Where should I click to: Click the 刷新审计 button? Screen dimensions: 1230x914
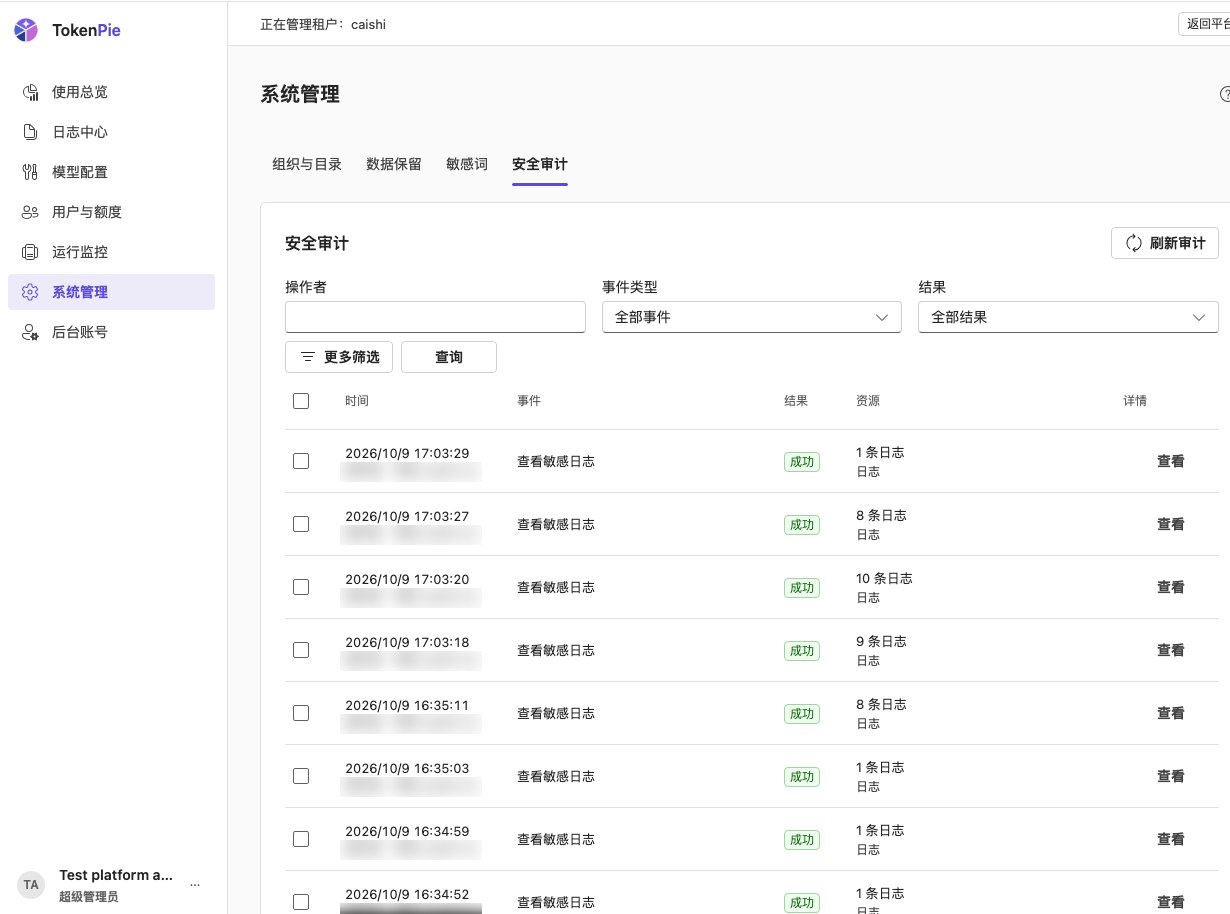pyautogui.click(x=1165, y=243)
